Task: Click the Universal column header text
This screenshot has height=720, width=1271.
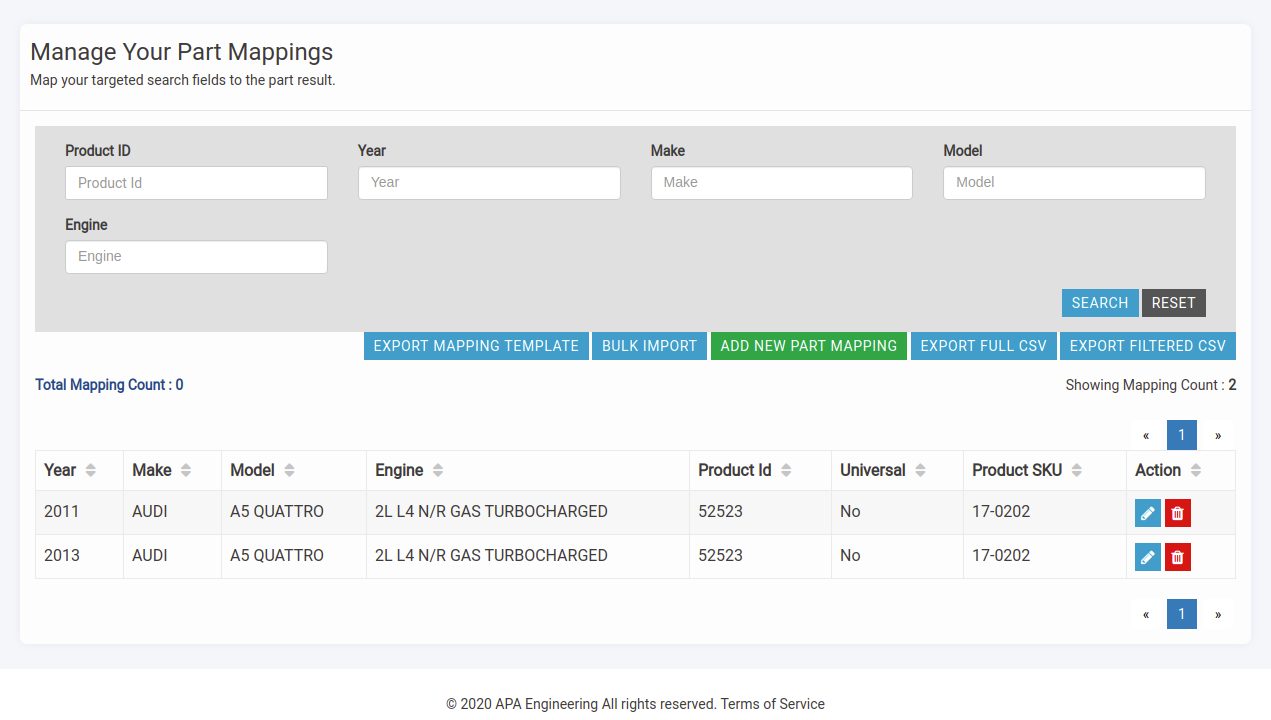Action: coord(873,470)
